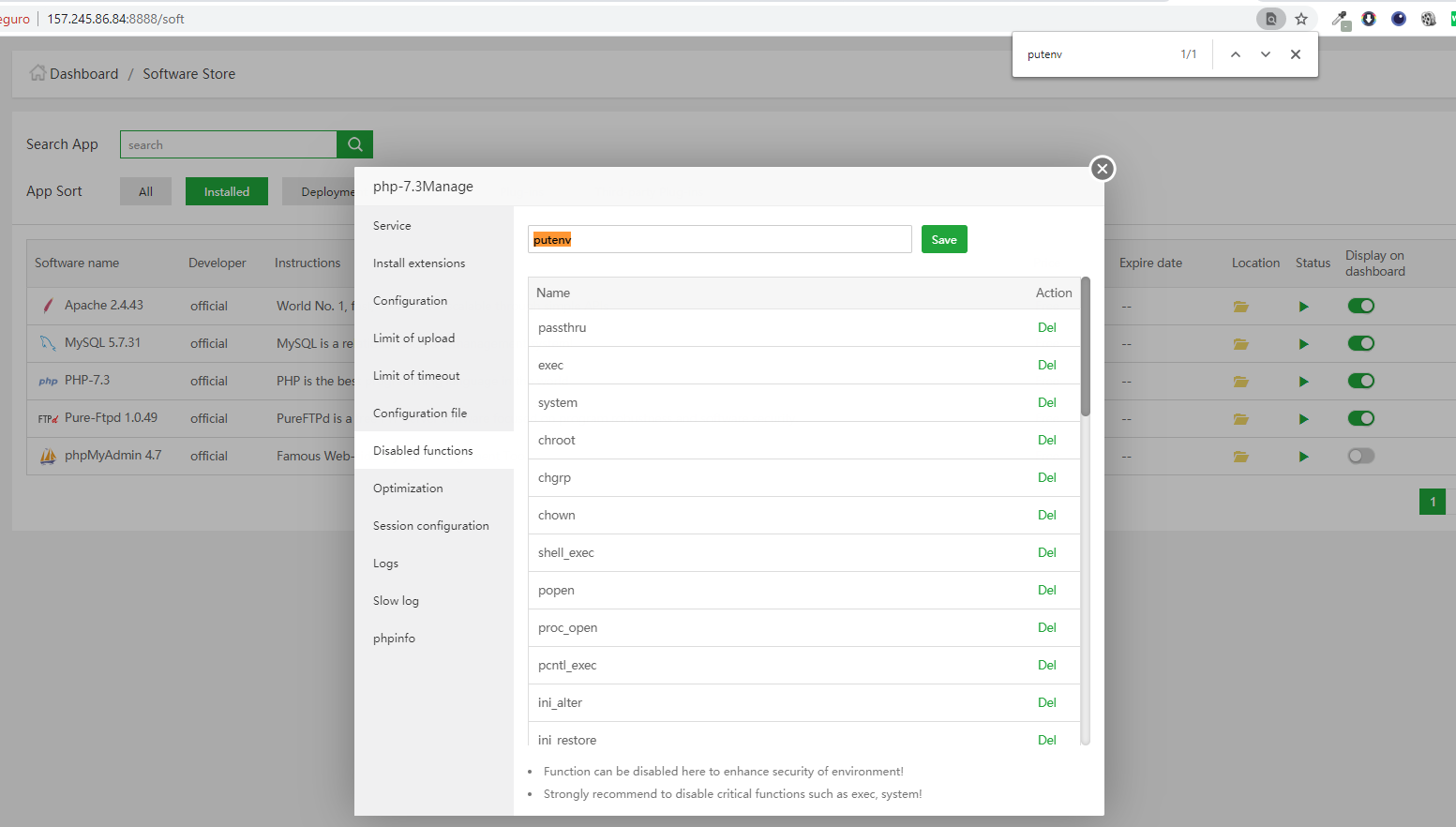Click the MySQL status play icon
1456x827 pixels.
pyautogui.click(x=1303, y=344)
